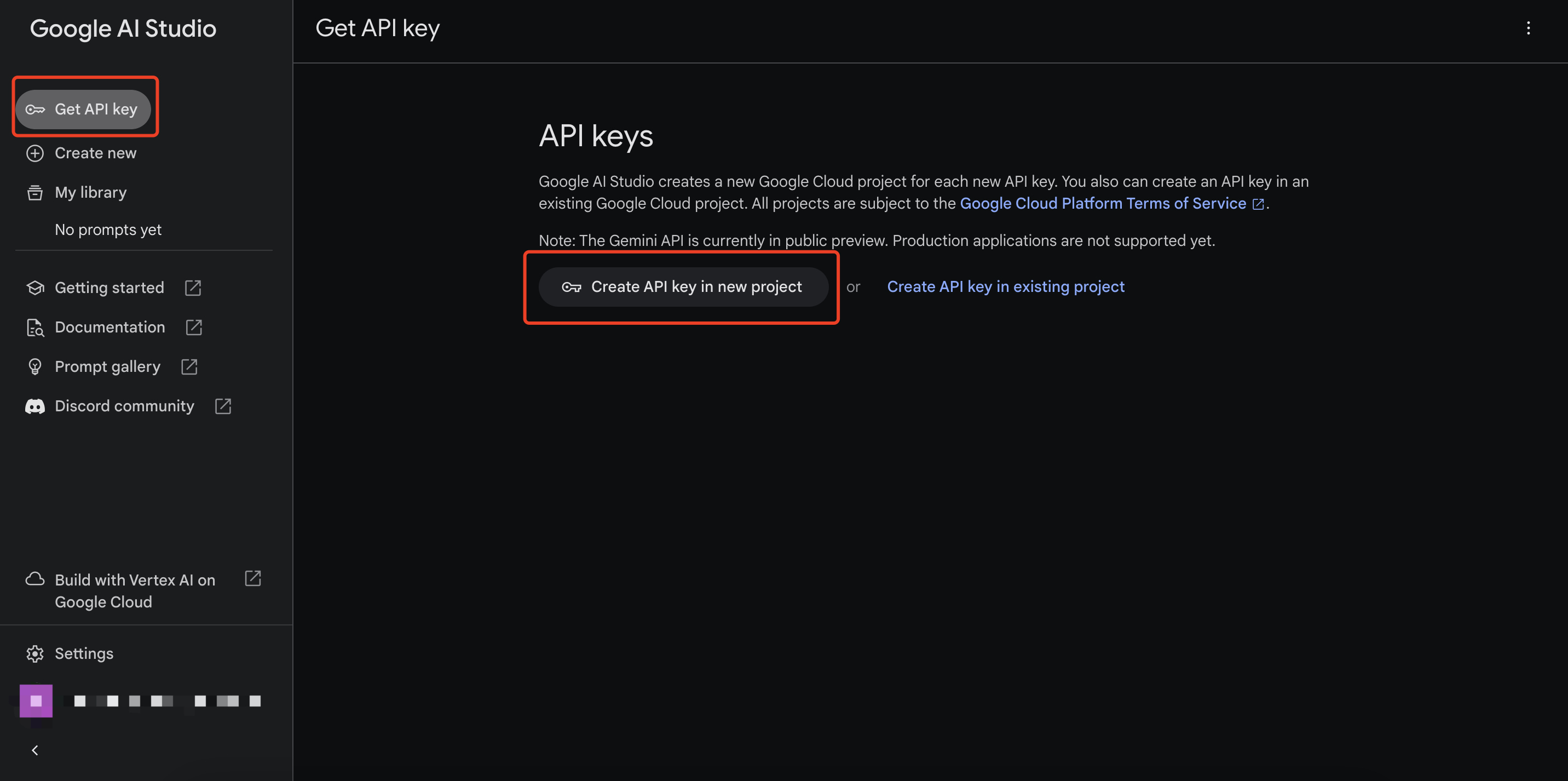Click the Getting started graduation cap icon
The image size is (1568, 781).
click(34, 288)
